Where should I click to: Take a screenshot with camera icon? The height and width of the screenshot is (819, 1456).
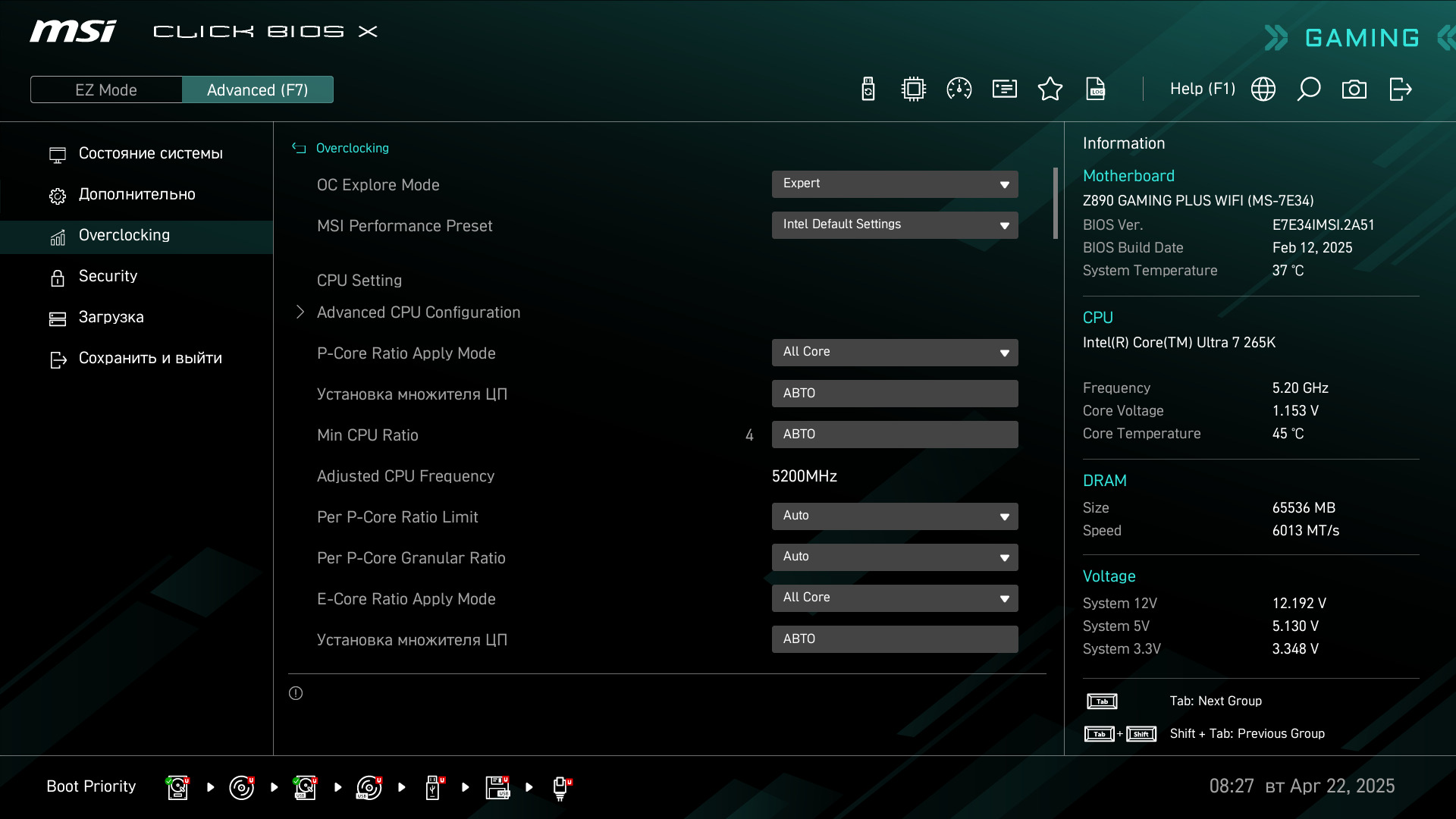[1354, 89]
